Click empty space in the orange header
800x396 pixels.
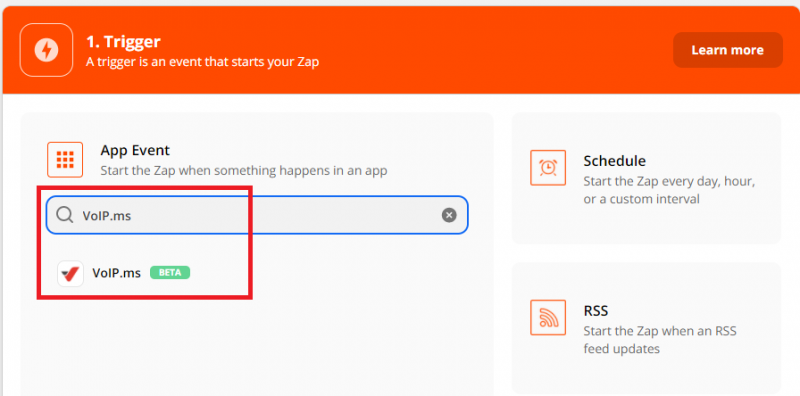pyautogui.click(x=485, y=50)
